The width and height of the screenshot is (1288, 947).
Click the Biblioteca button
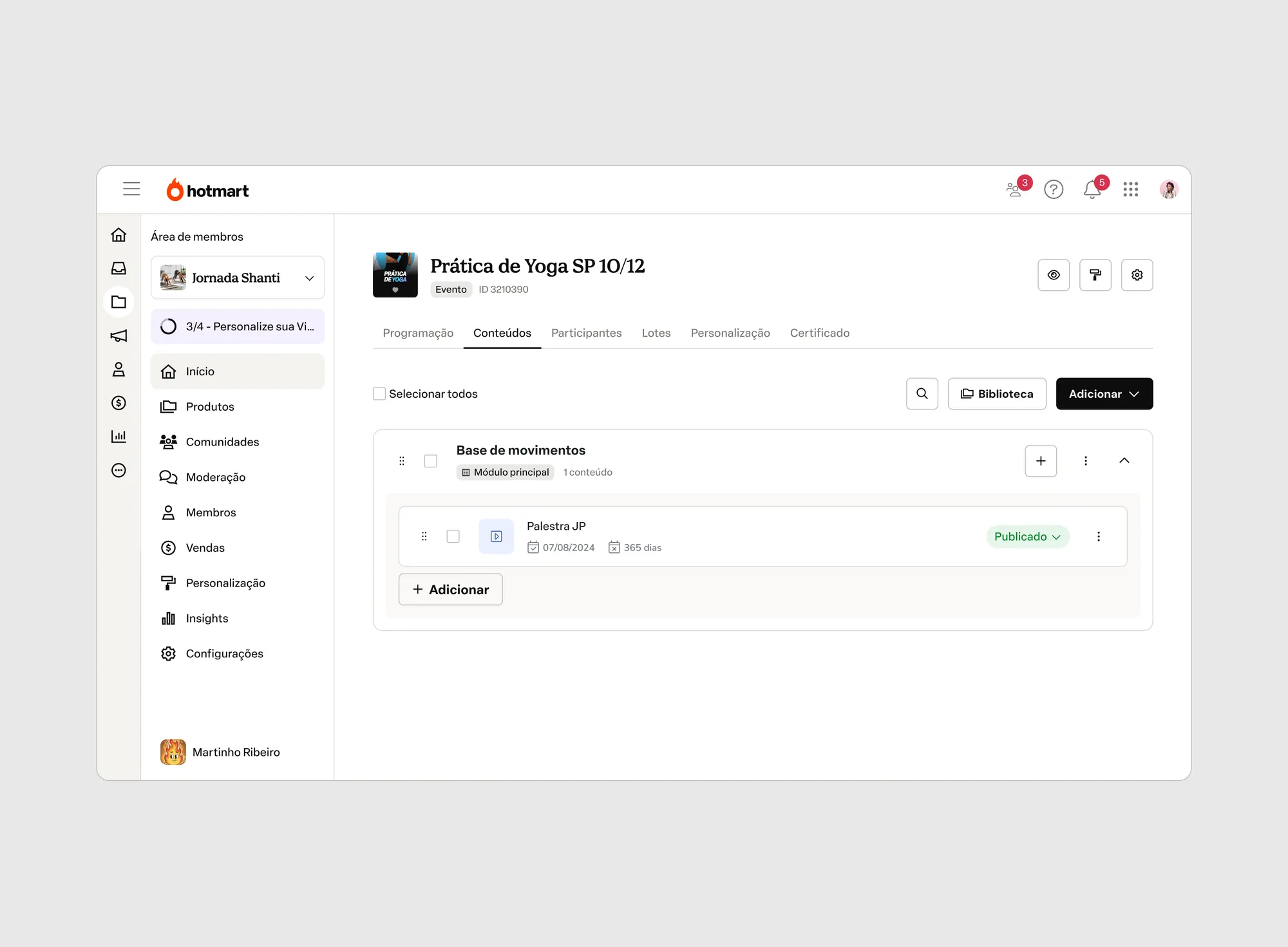coord(997,393)
